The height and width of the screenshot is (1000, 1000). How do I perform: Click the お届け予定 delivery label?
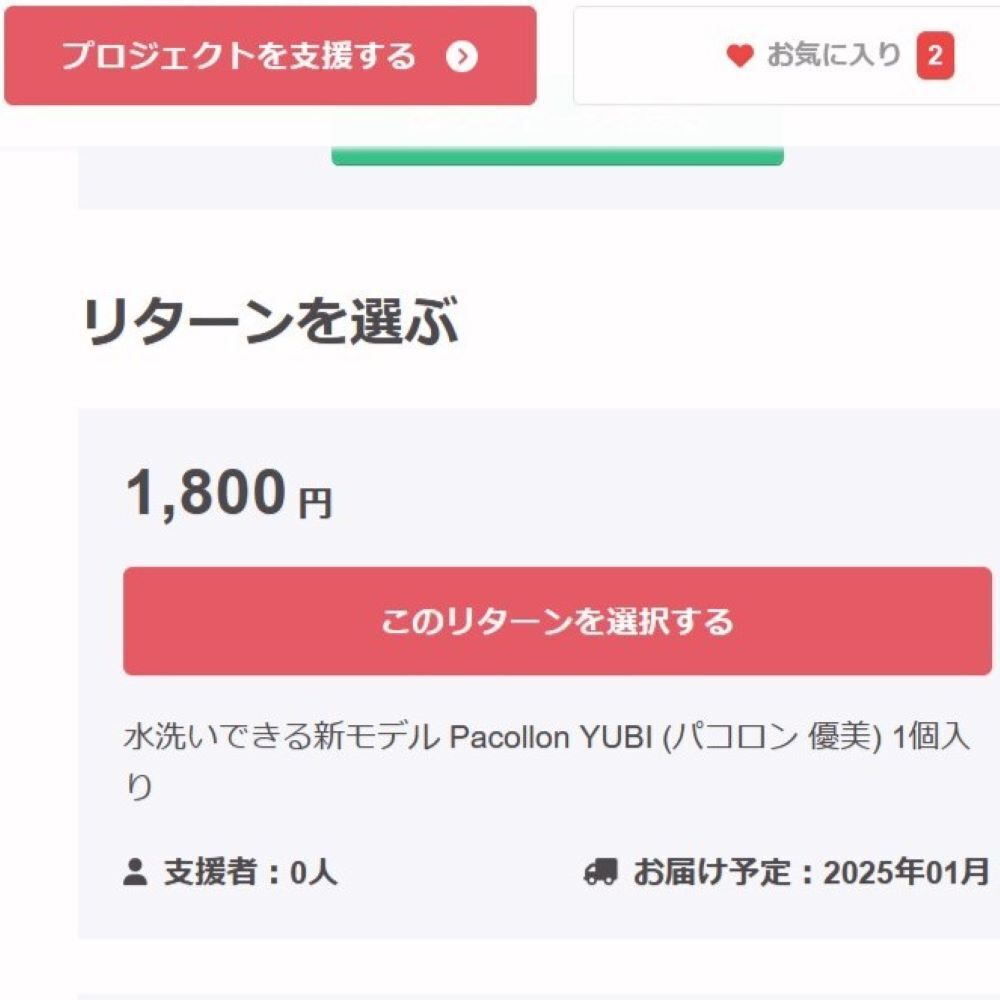click(x=710, y=872)
